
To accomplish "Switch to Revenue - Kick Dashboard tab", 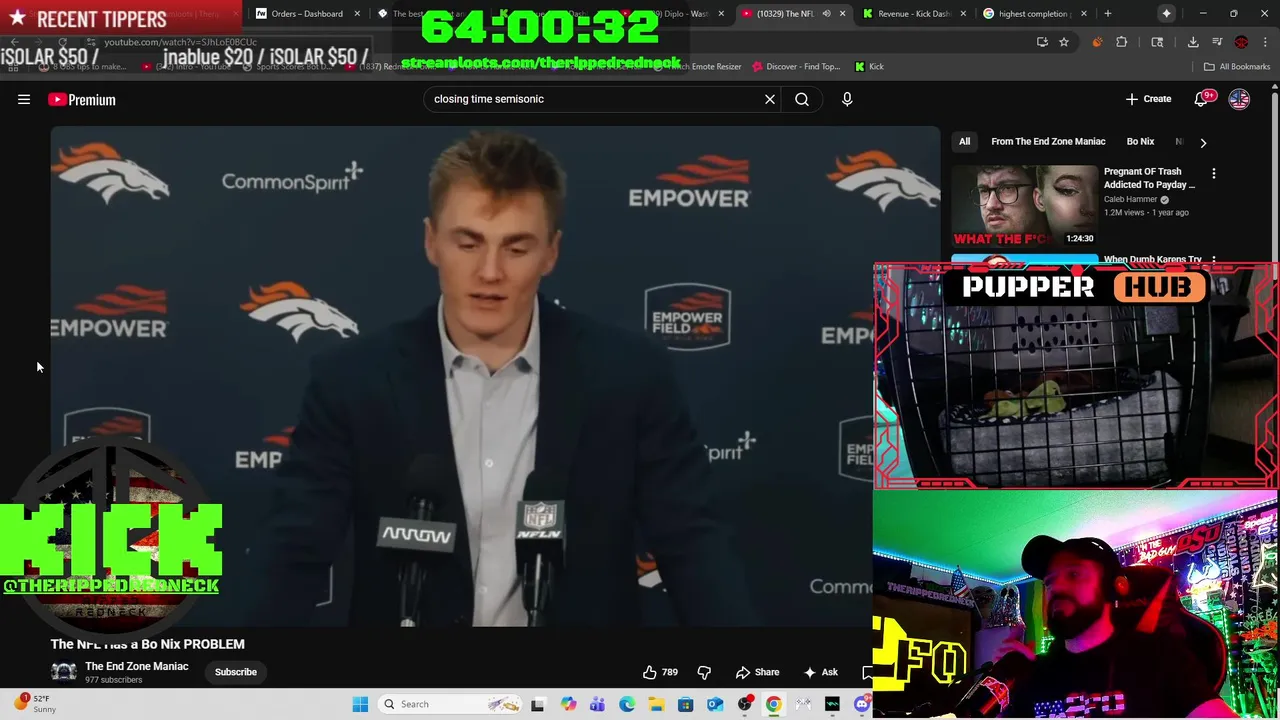I will click(913, 14).
